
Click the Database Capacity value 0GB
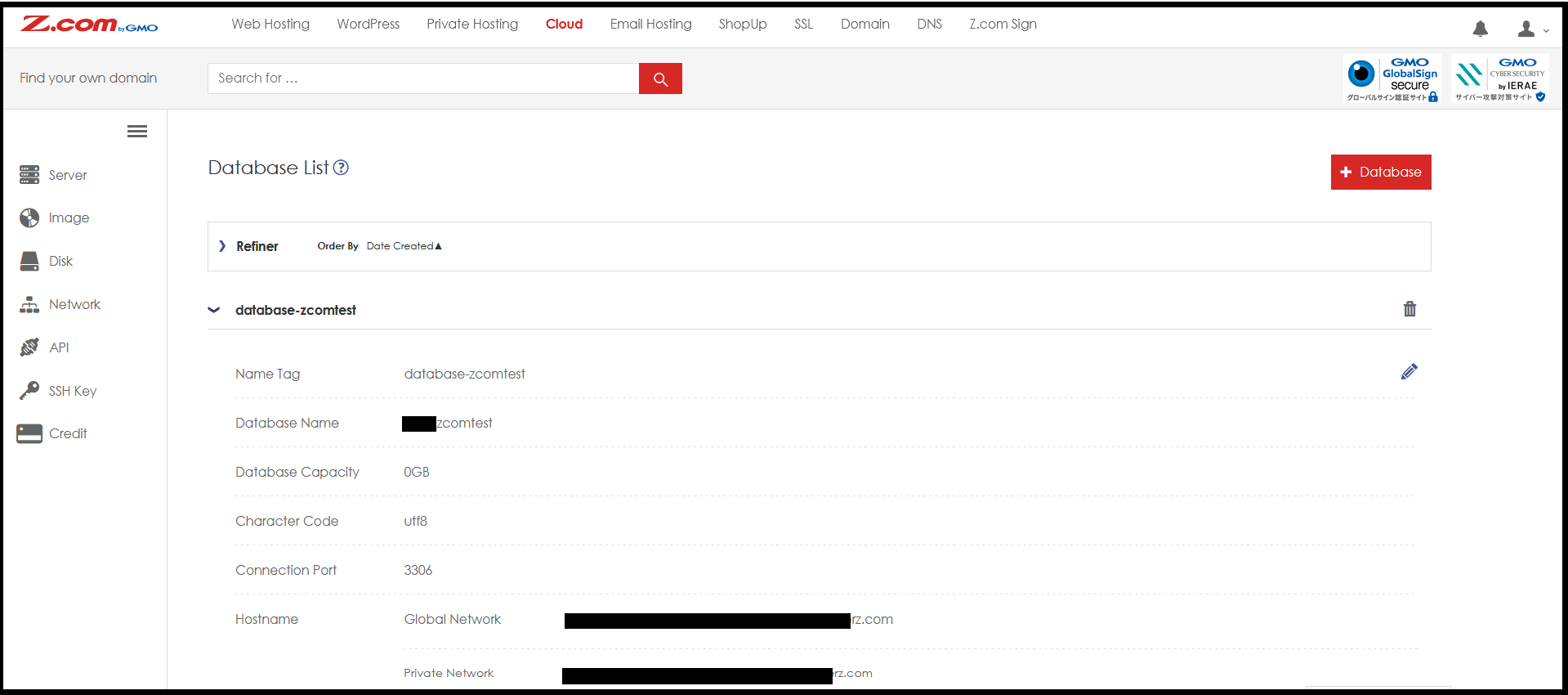pos(417,472)
